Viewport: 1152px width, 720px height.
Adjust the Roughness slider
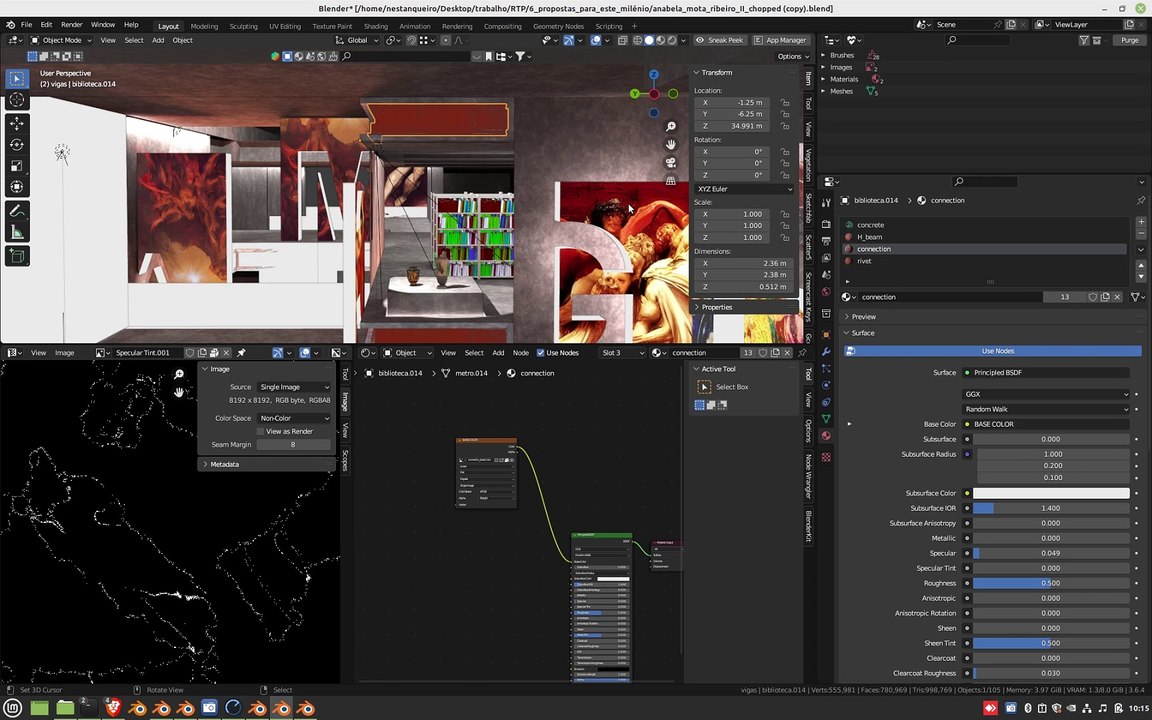tap(1051, 583)
